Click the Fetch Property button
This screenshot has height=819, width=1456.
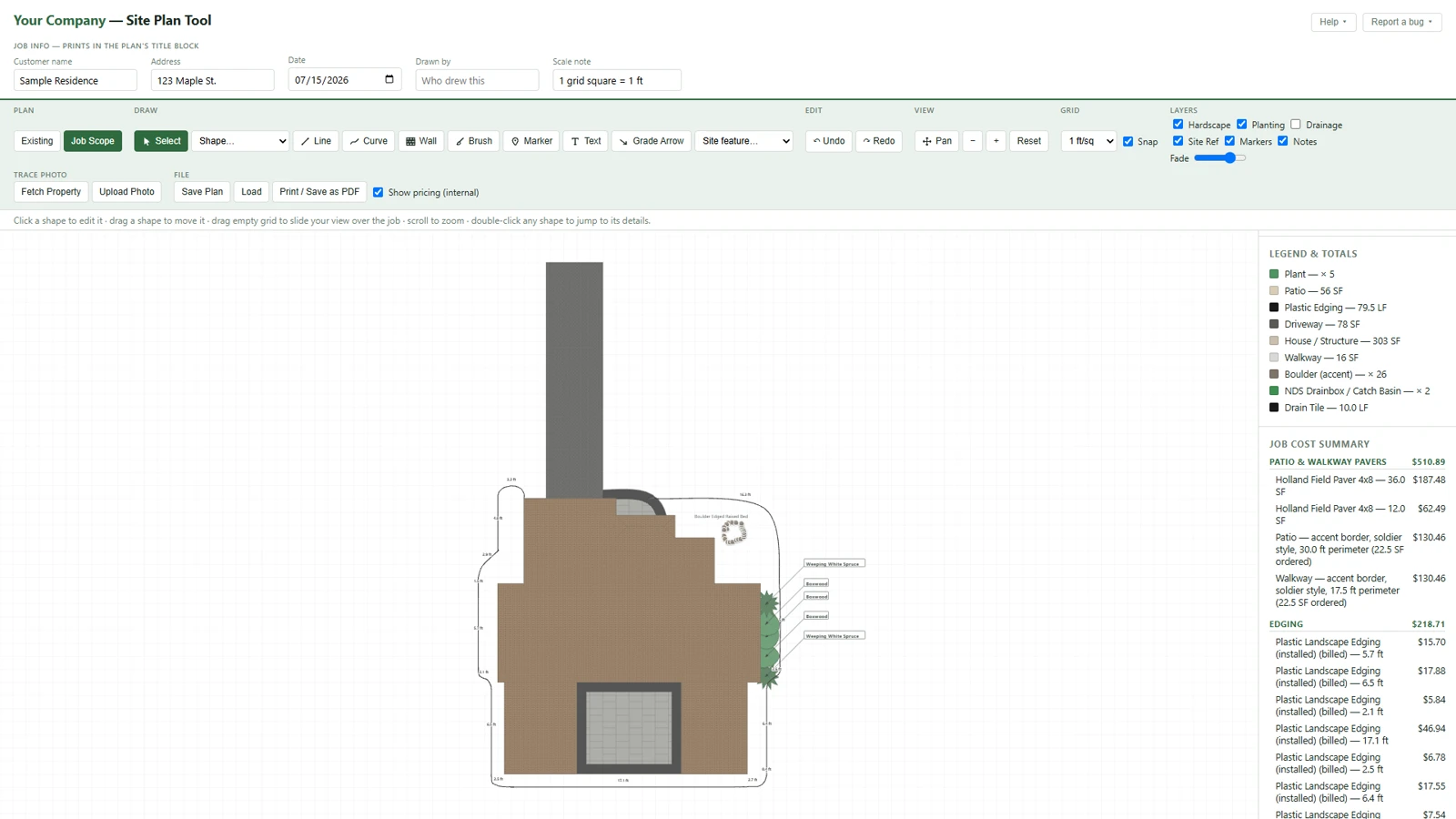[x=51, y=192]
